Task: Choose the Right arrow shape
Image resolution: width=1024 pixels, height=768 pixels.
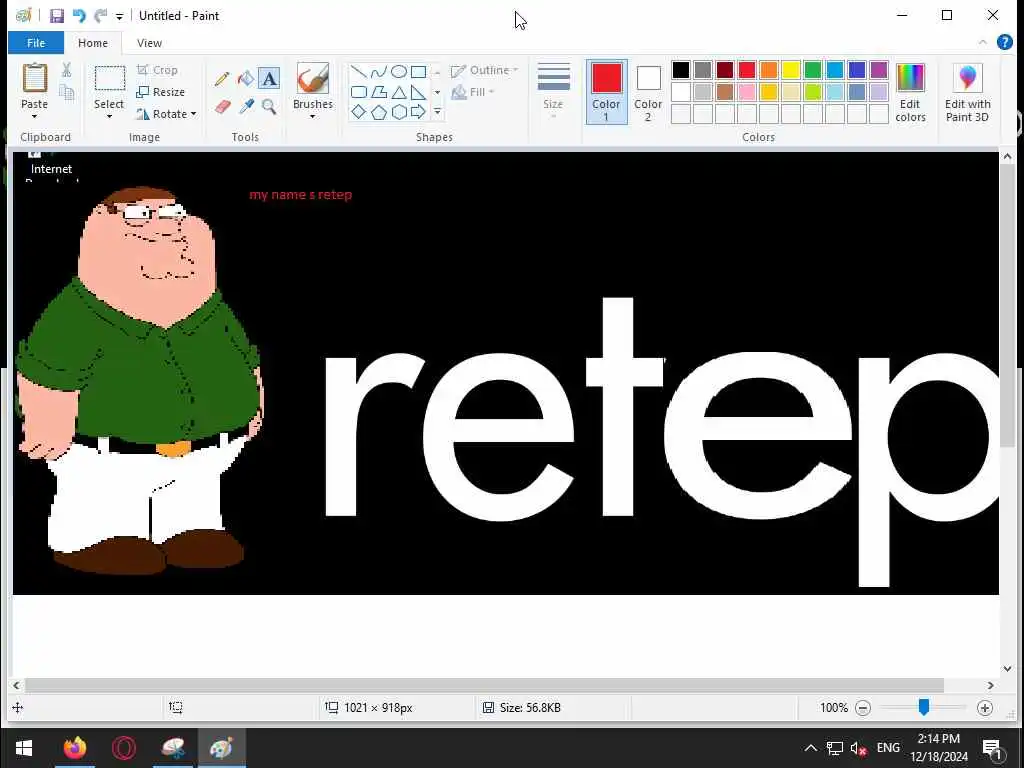Action: click(x=419, y=112)
